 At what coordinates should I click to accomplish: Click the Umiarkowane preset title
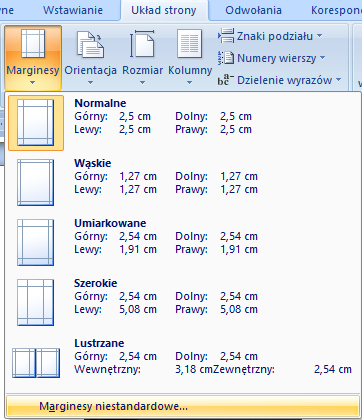tap(110, 223)
